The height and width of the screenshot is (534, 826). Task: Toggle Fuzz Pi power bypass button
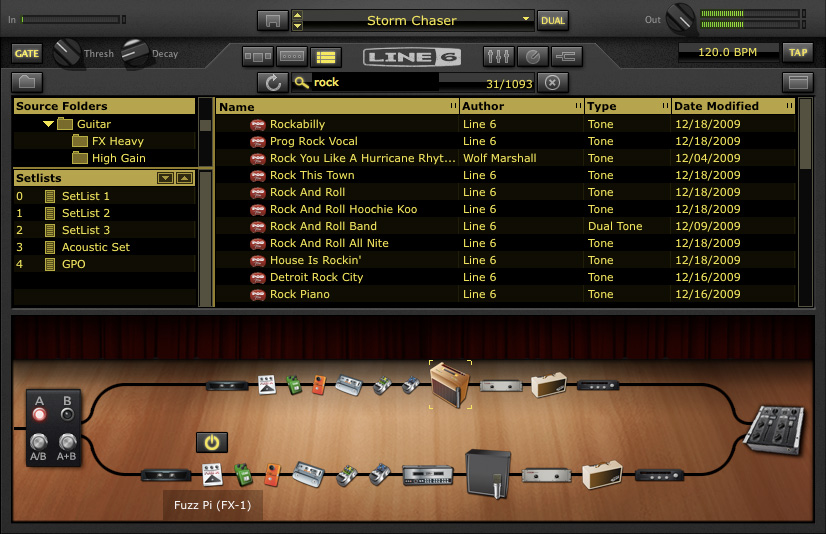[x=211, y=442]
